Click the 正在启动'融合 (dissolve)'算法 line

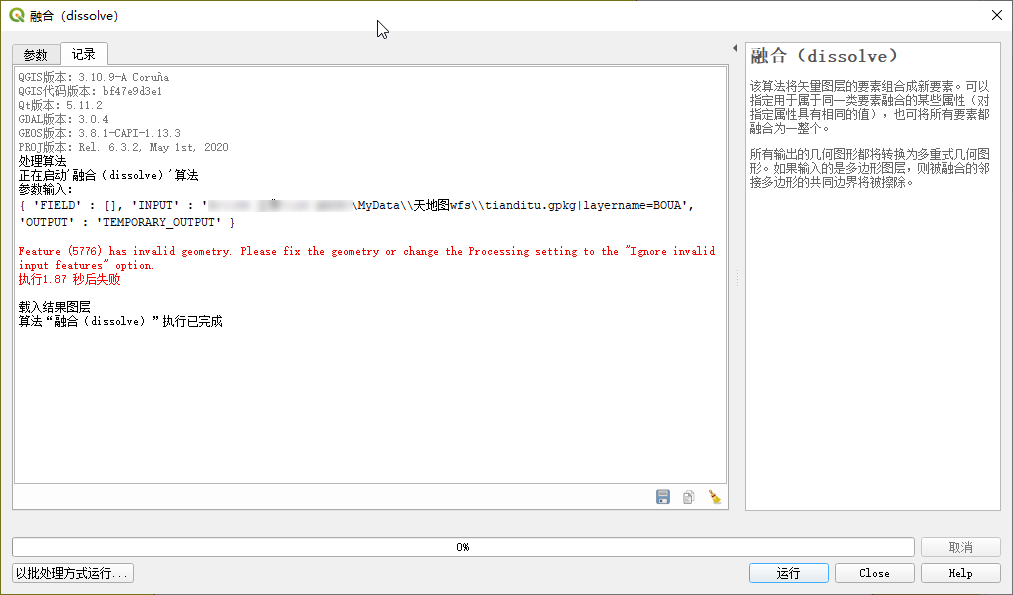click(109, 175)
